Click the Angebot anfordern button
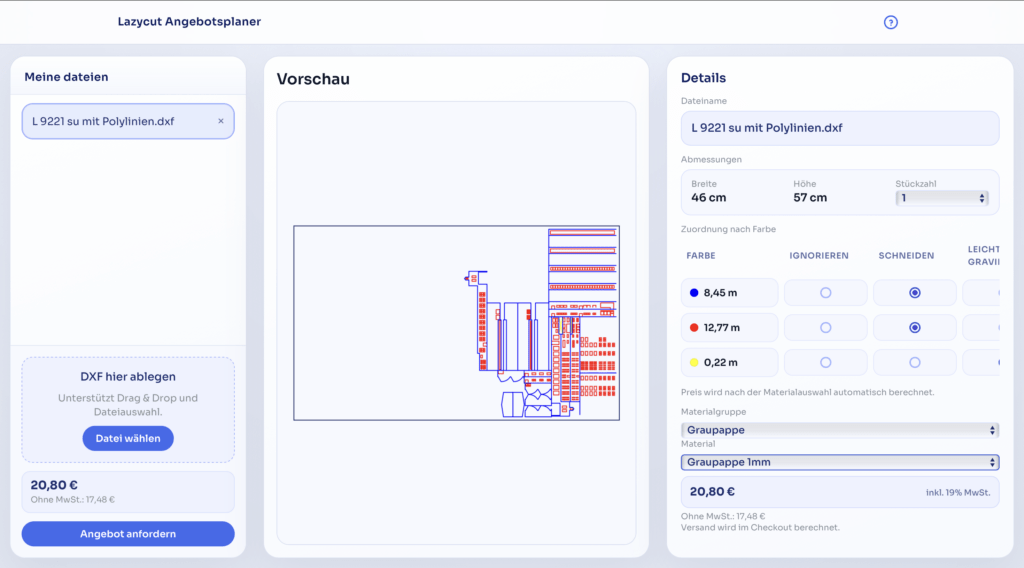The image size is (1024, 568). click(128, 534)
